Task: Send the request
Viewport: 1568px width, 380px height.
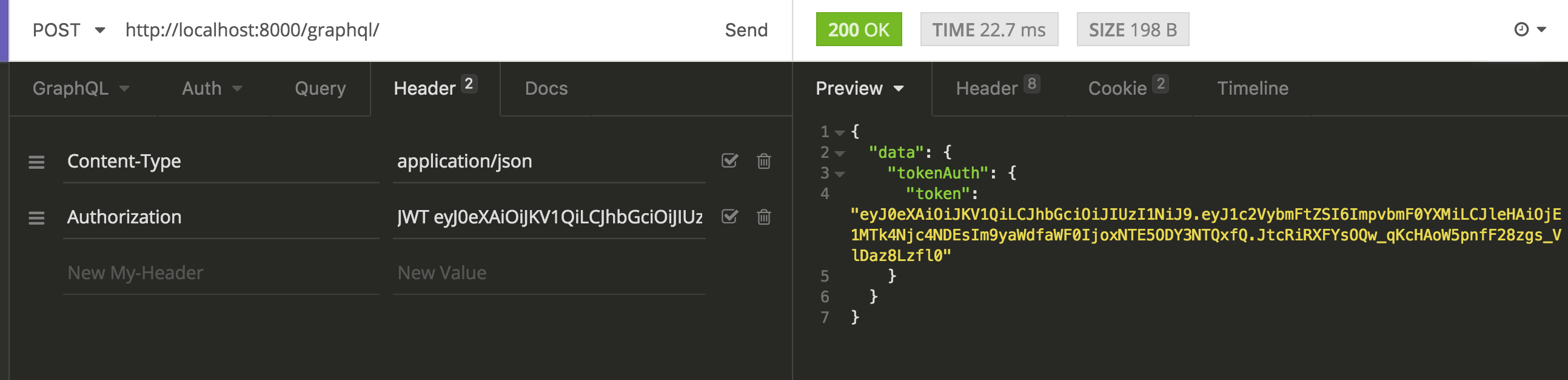Action: 746,30
